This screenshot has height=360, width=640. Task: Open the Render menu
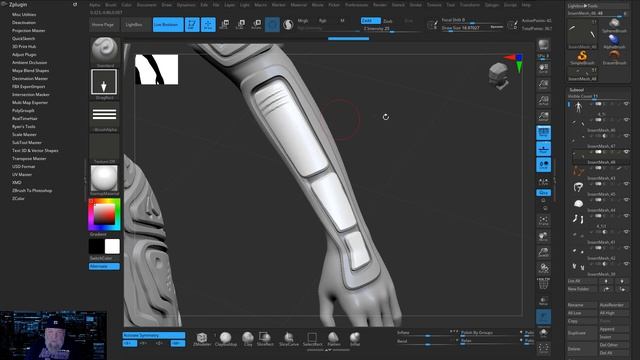[380, 5]
